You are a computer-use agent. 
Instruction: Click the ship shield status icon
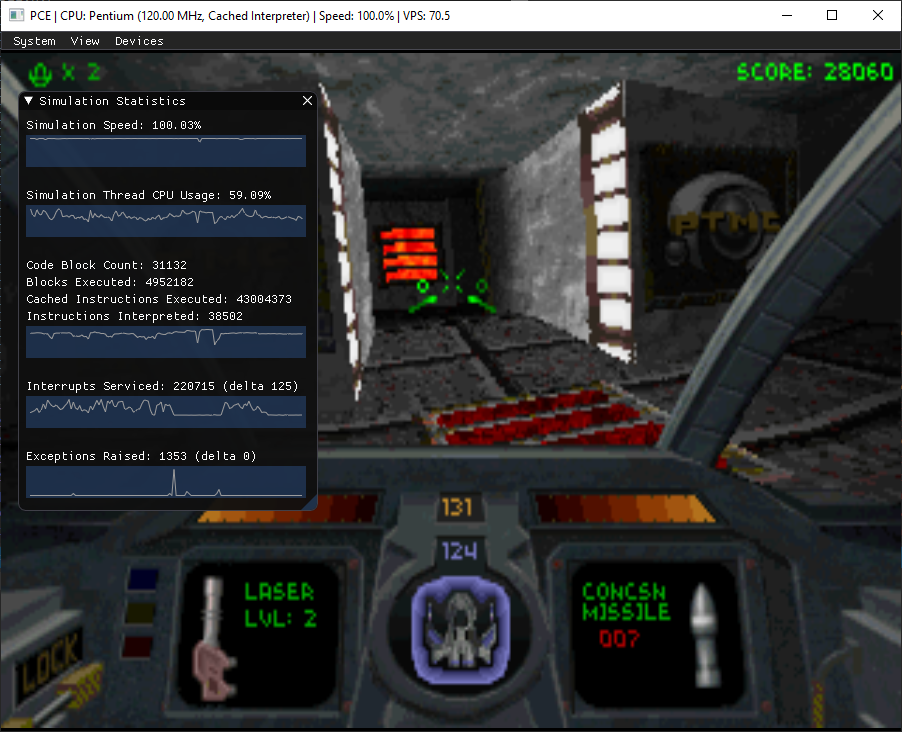click(x=460, y=630)
